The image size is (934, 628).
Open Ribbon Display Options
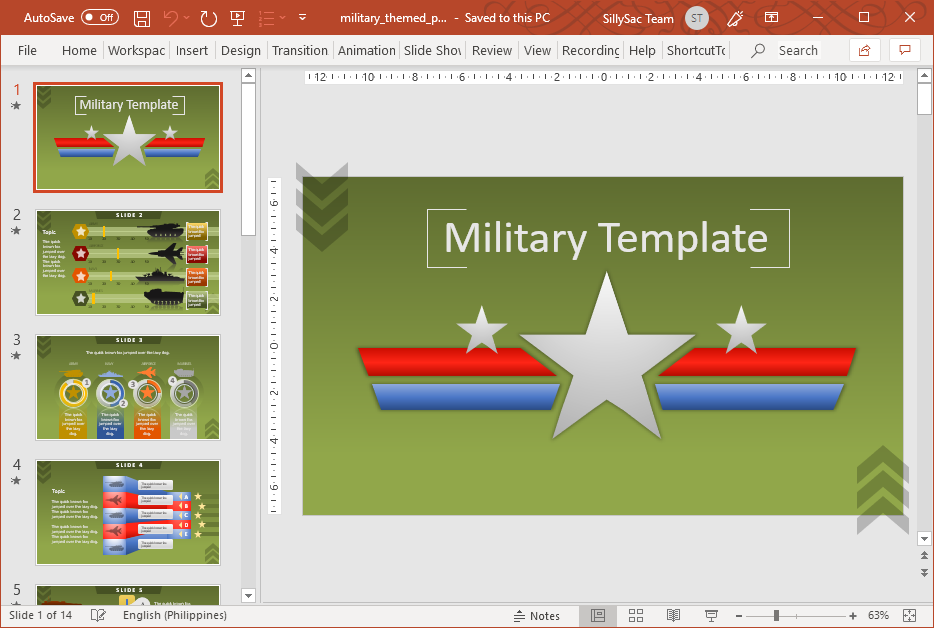coord(771,18)
